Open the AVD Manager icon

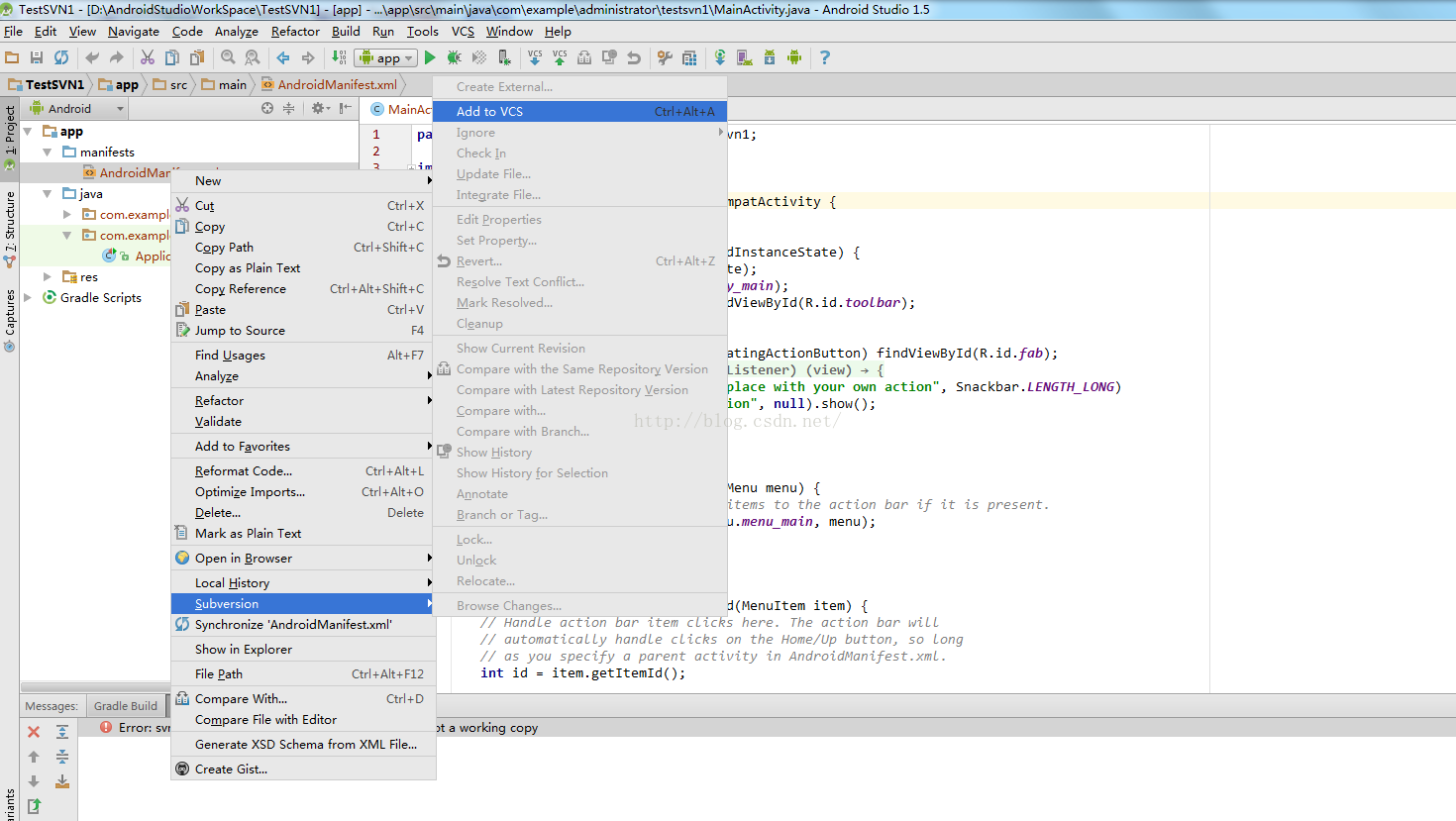(745, 57)
